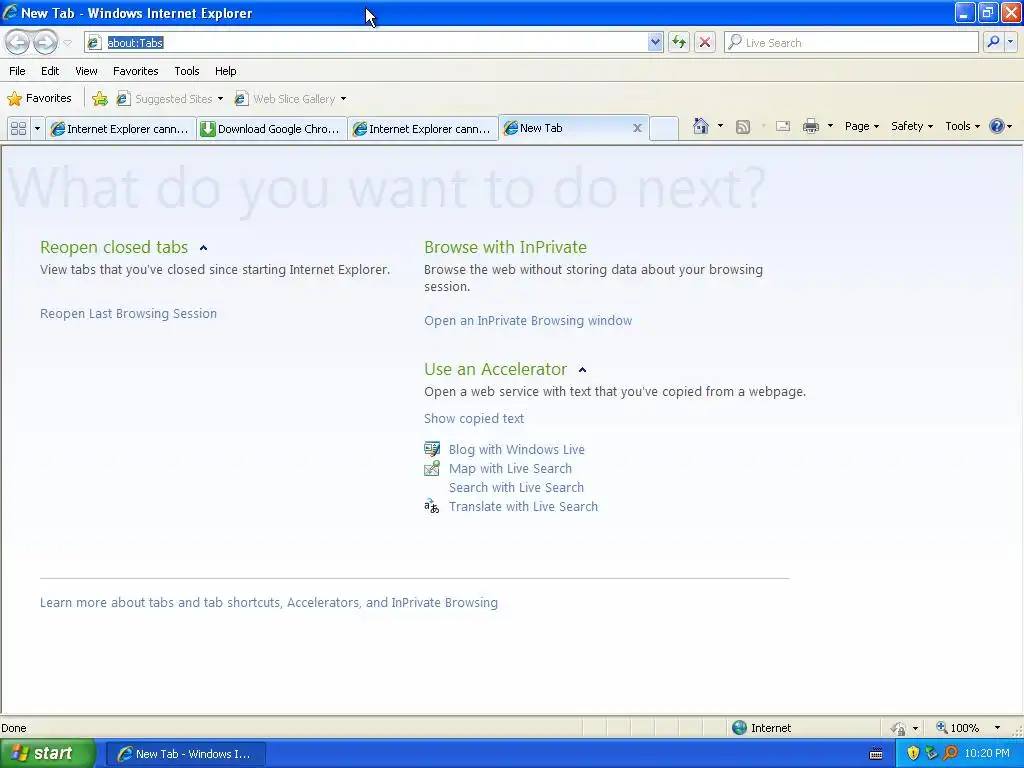Open the Help menu

coord(226,71)
